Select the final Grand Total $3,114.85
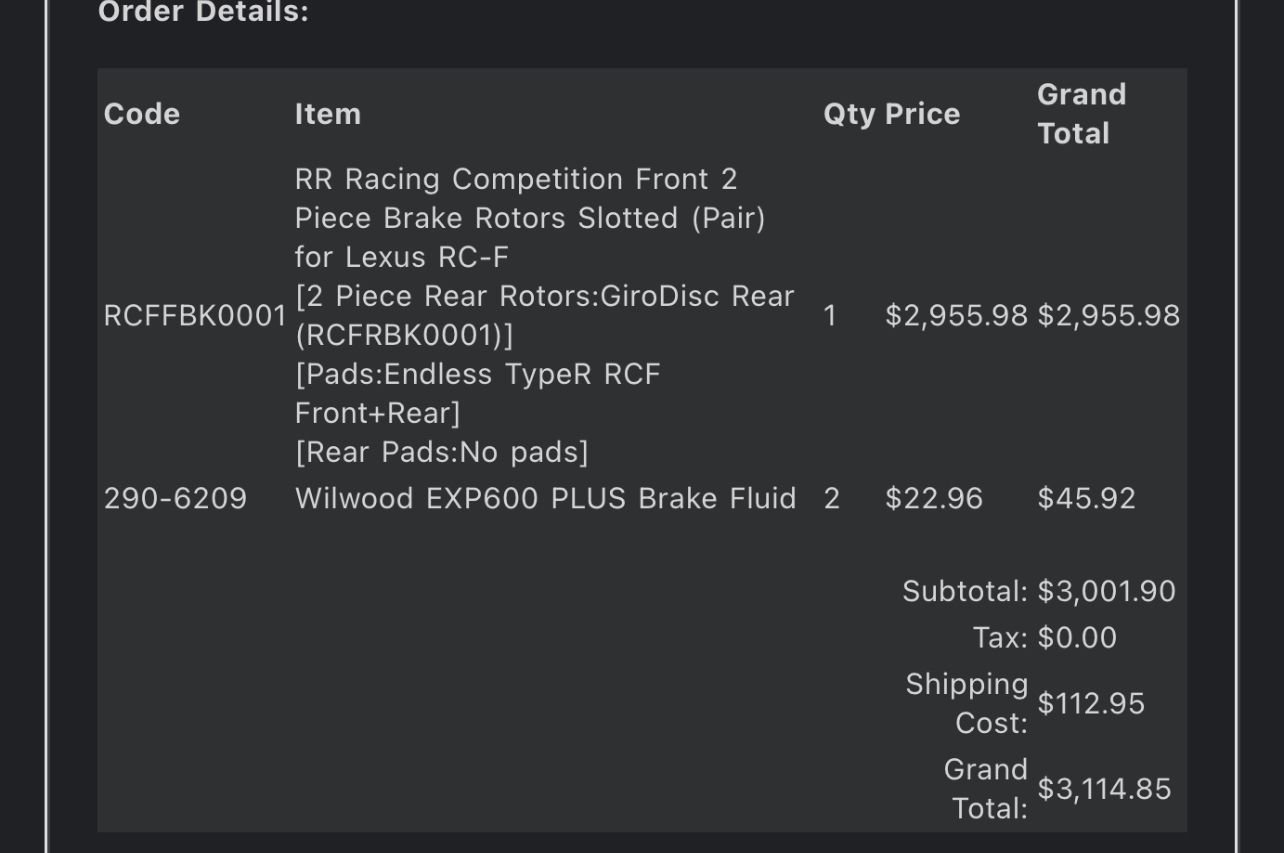The image size is (1284, 853). click(x=1104, y=789)
